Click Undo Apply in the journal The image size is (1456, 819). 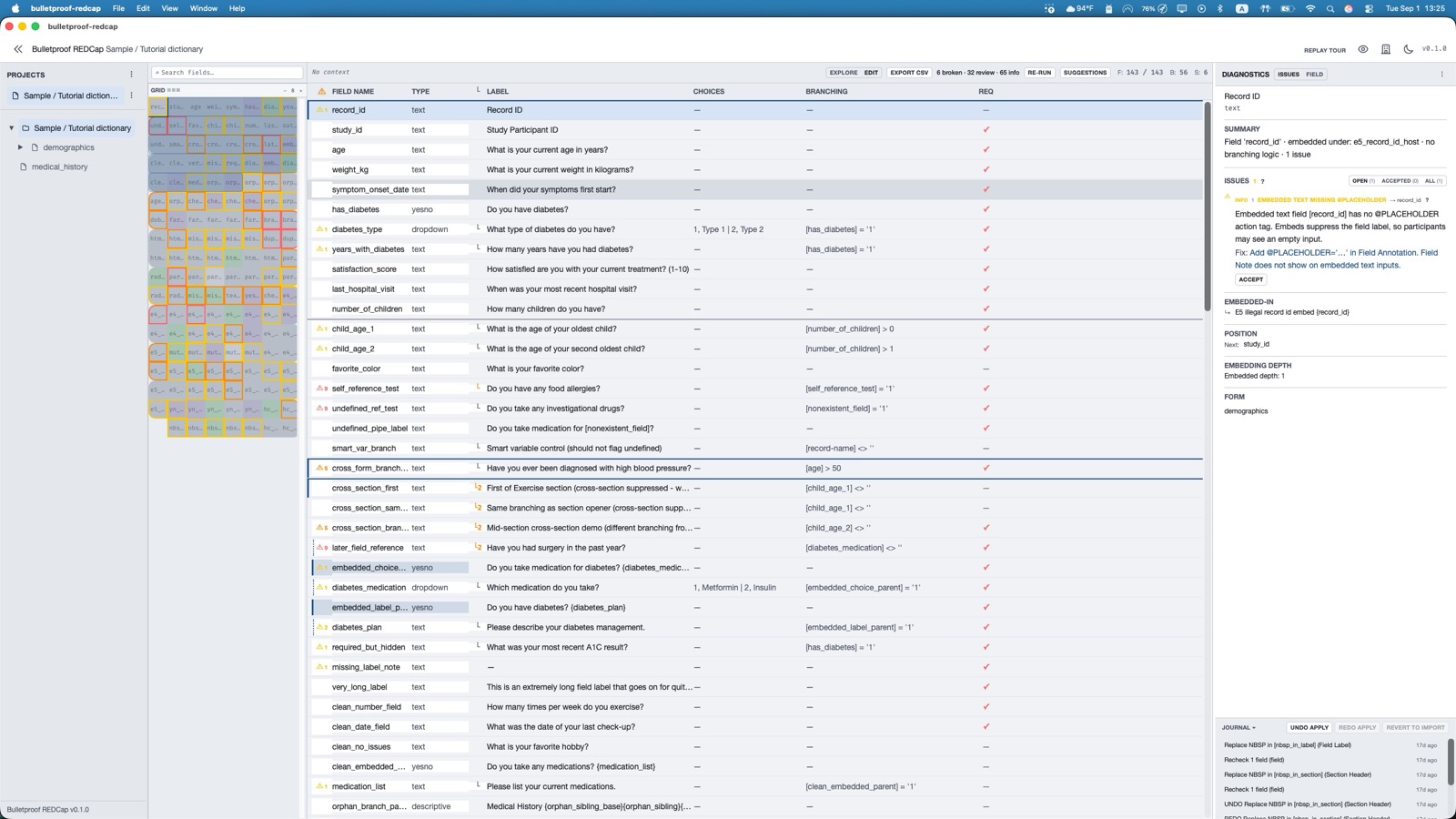[1309, 728]
